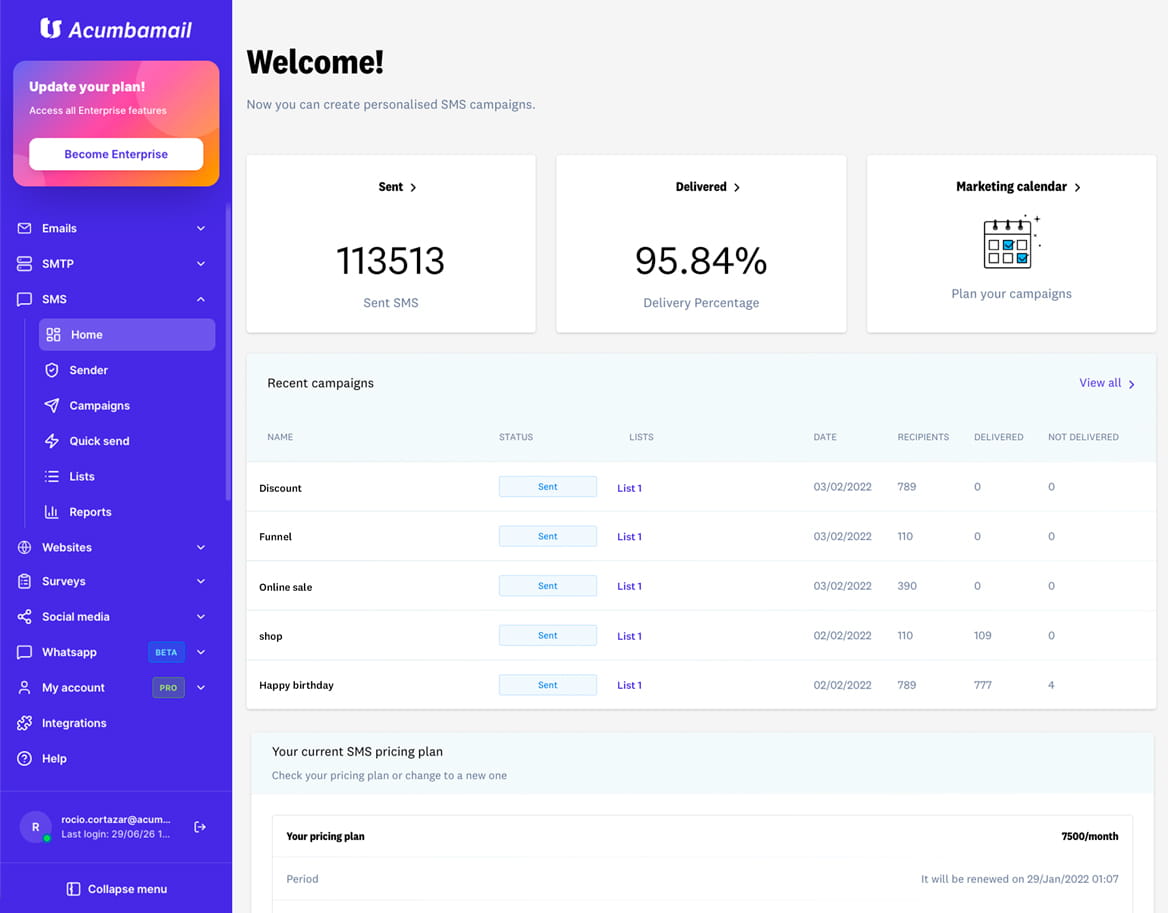Viewport: 1168px width, 913px height.
Task: Click the arrow next to Sent
Action: 413,188
